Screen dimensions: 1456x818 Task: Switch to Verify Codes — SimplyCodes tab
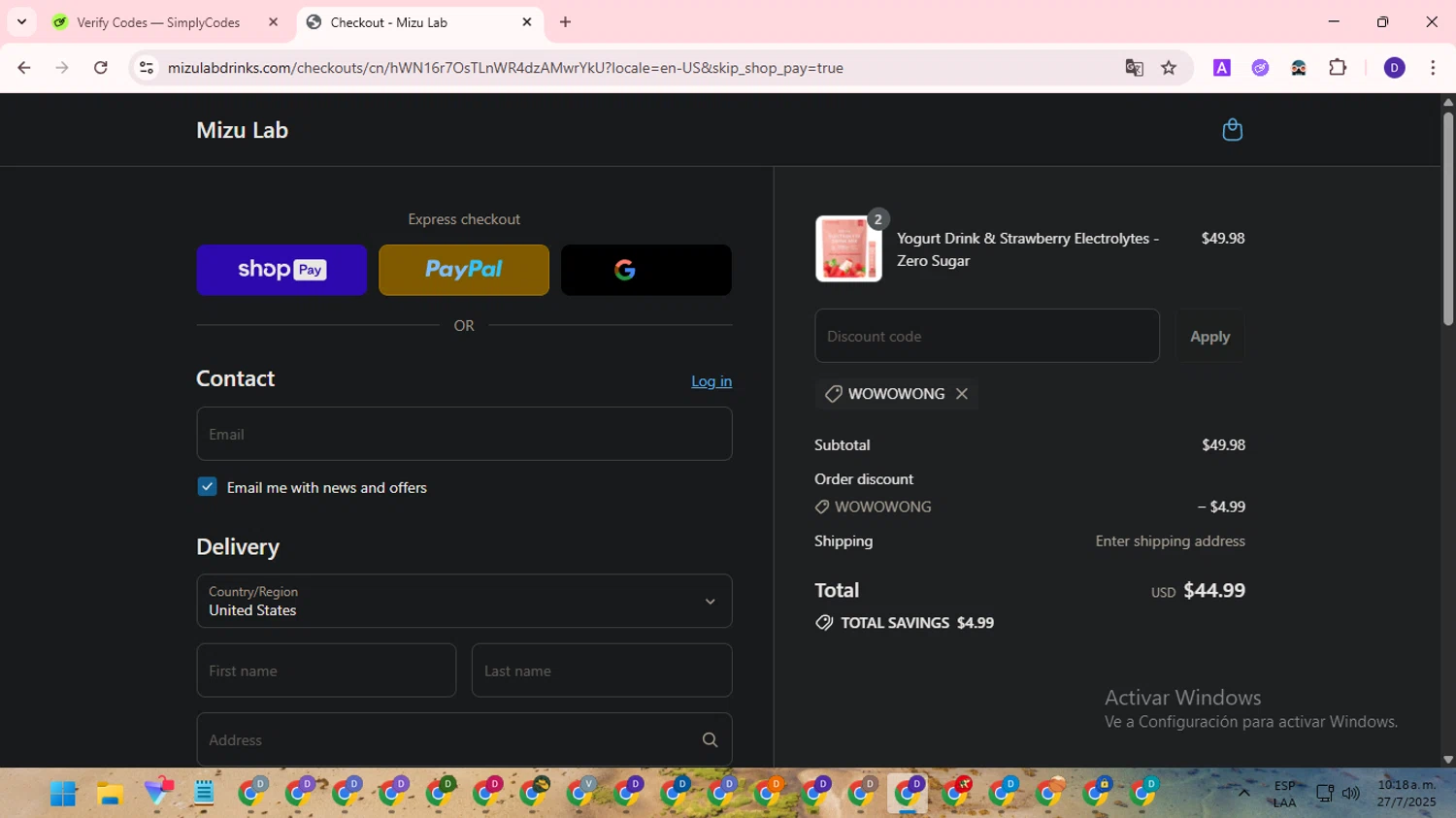click(157, 22)
